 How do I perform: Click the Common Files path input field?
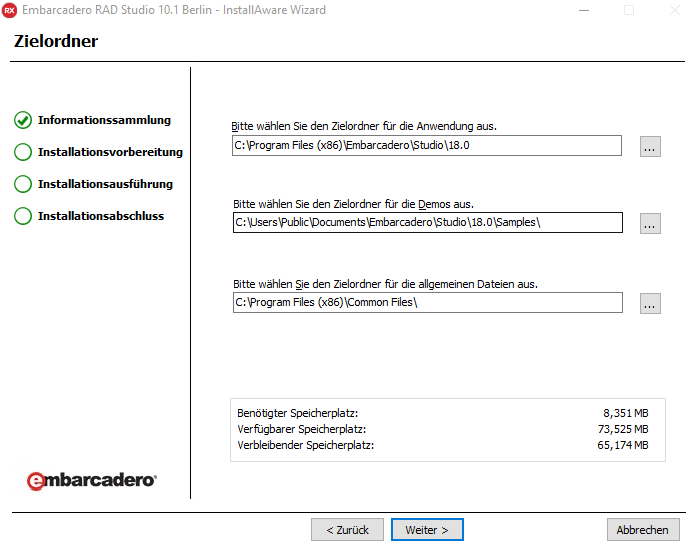pos(428,303)
